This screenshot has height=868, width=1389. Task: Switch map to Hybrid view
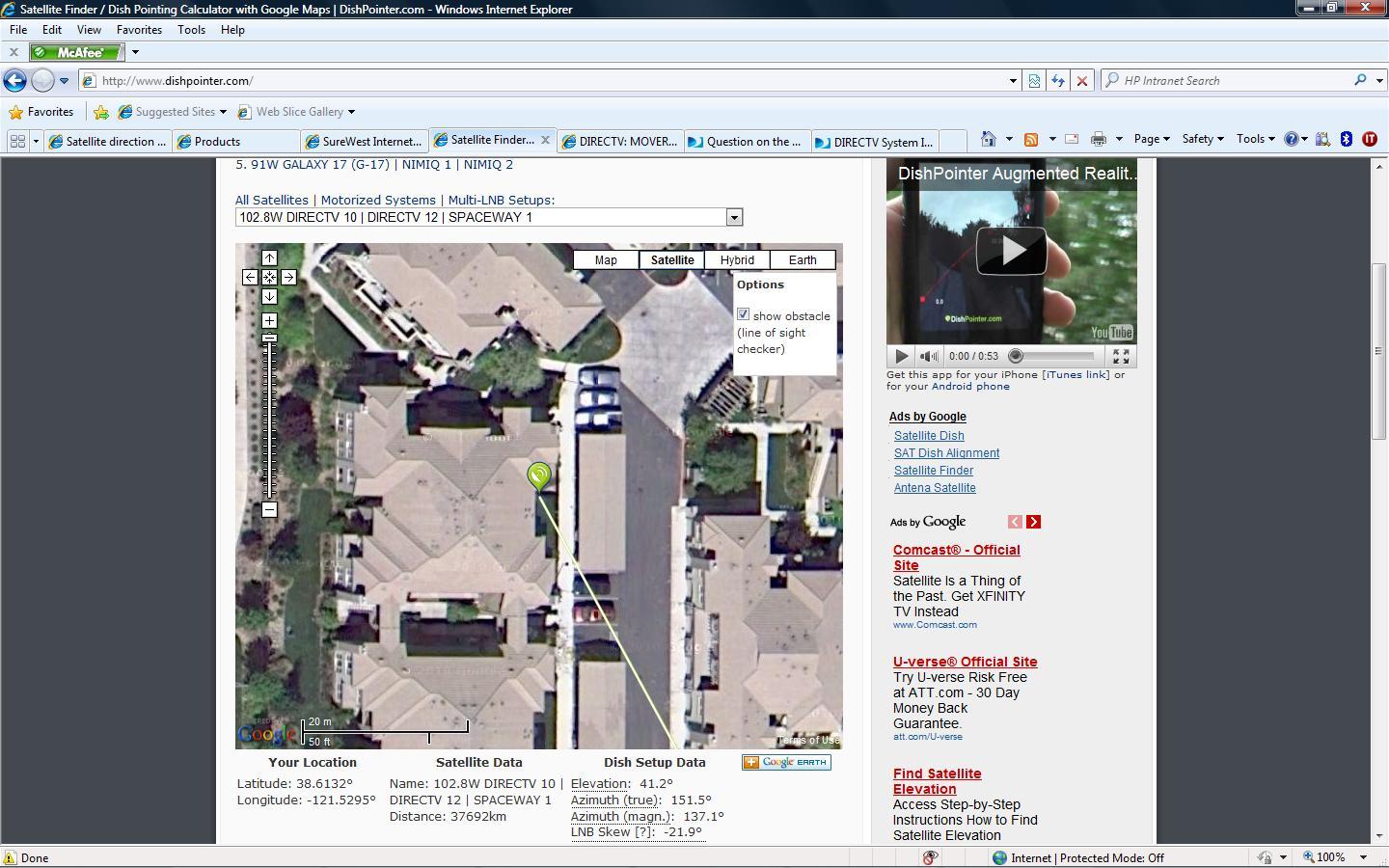(737, 260)
